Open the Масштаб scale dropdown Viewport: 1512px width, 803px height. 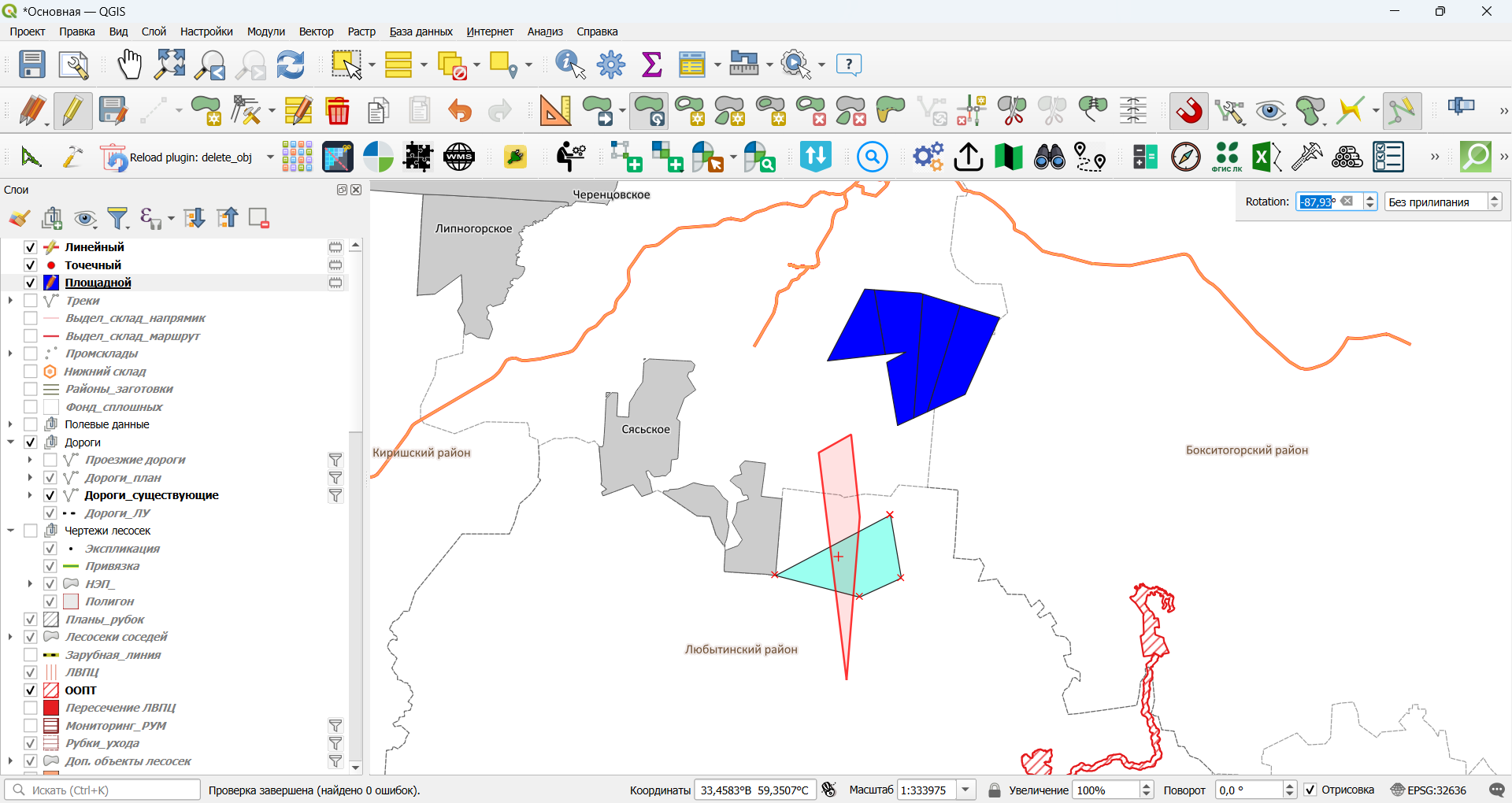point(967,790)
